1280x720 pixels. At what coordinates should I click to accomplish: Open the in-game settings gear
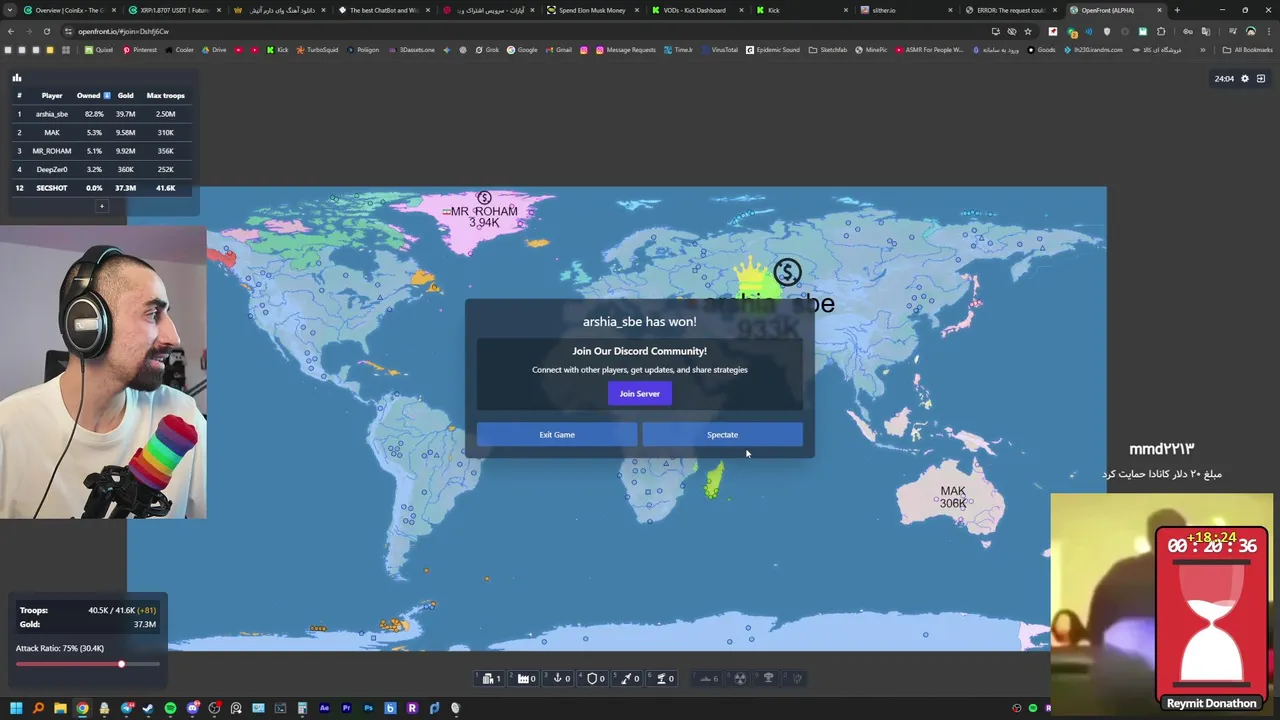[x=1245, y=79]
